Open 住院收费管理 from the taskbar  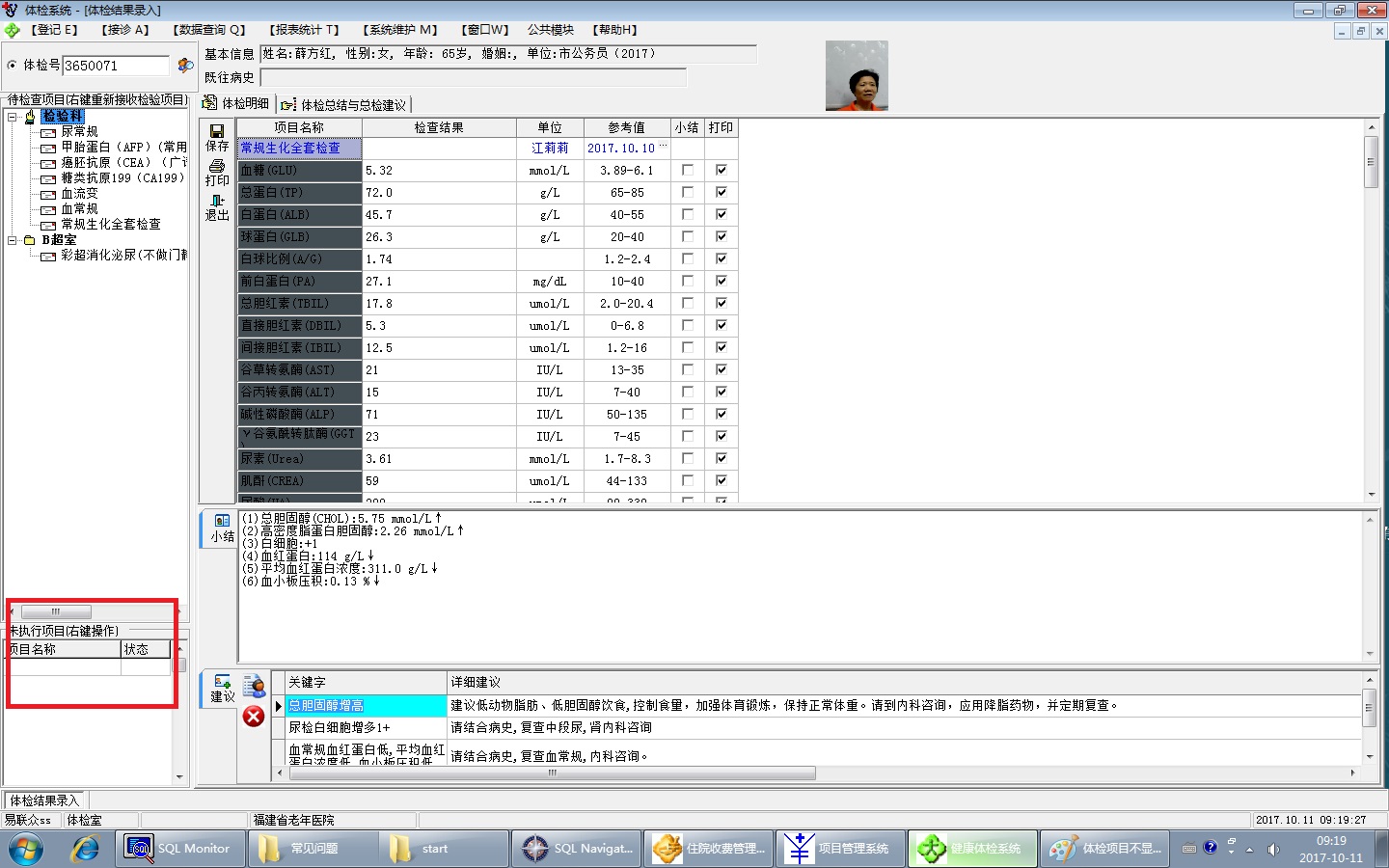coord(707,849)
